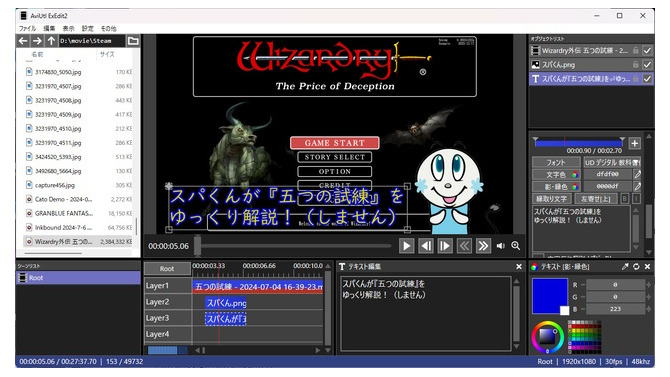Click the large blue color swatch
Screen dimensions: 670x377
(x=550, y=296)
